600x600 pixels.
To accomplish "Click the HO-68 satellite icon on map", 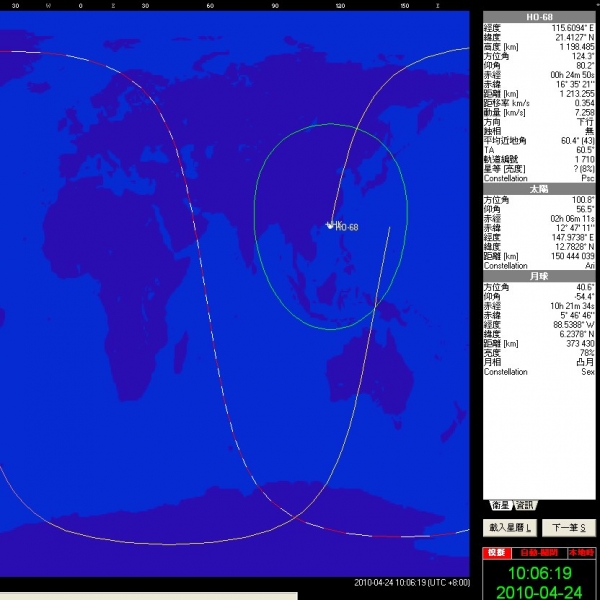I will (332, 224).
